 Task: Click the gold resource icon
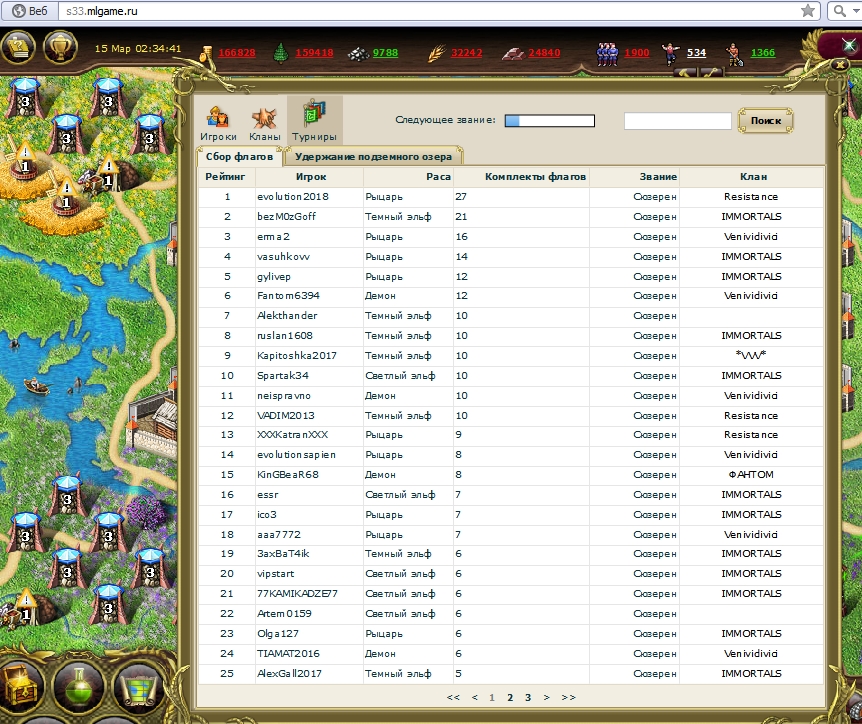click(207, 53)
